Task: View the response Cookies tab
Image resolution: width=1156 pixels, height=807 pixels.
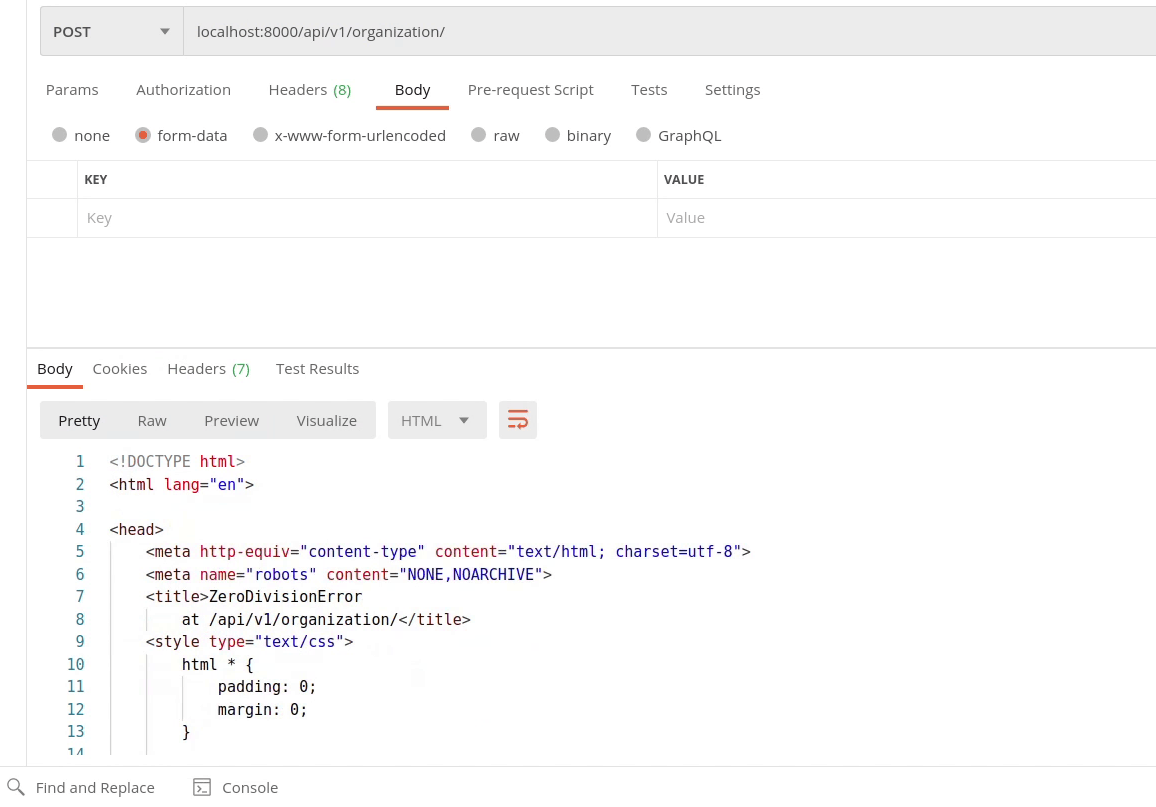Action: (119, 368)
